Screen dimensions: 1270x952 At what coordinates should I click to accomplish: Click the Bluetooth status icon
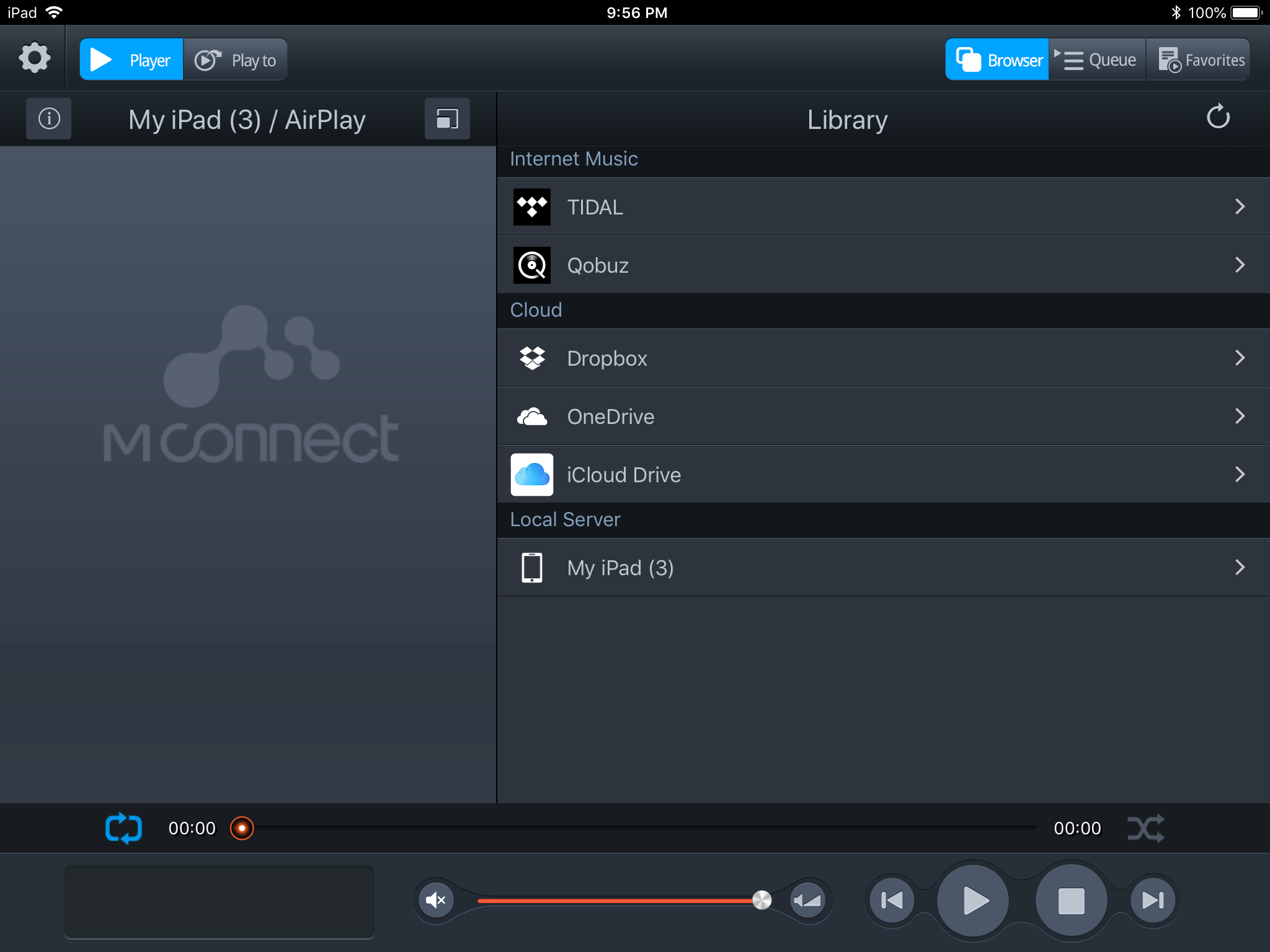pos(1176,12)
